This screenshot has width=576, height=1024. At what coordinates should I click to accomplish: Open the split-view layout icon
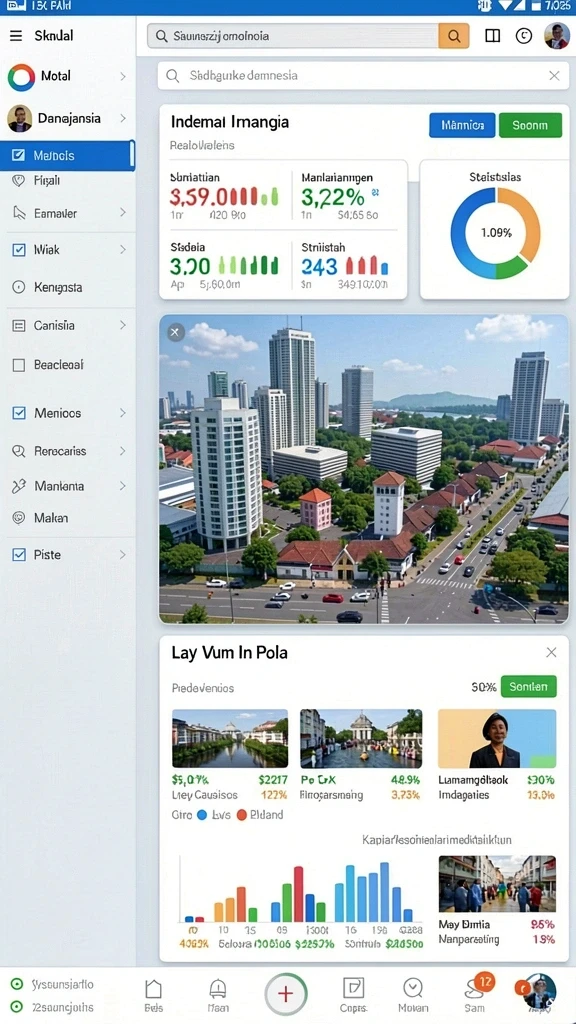pyautogui.click(x=492, y=36)
